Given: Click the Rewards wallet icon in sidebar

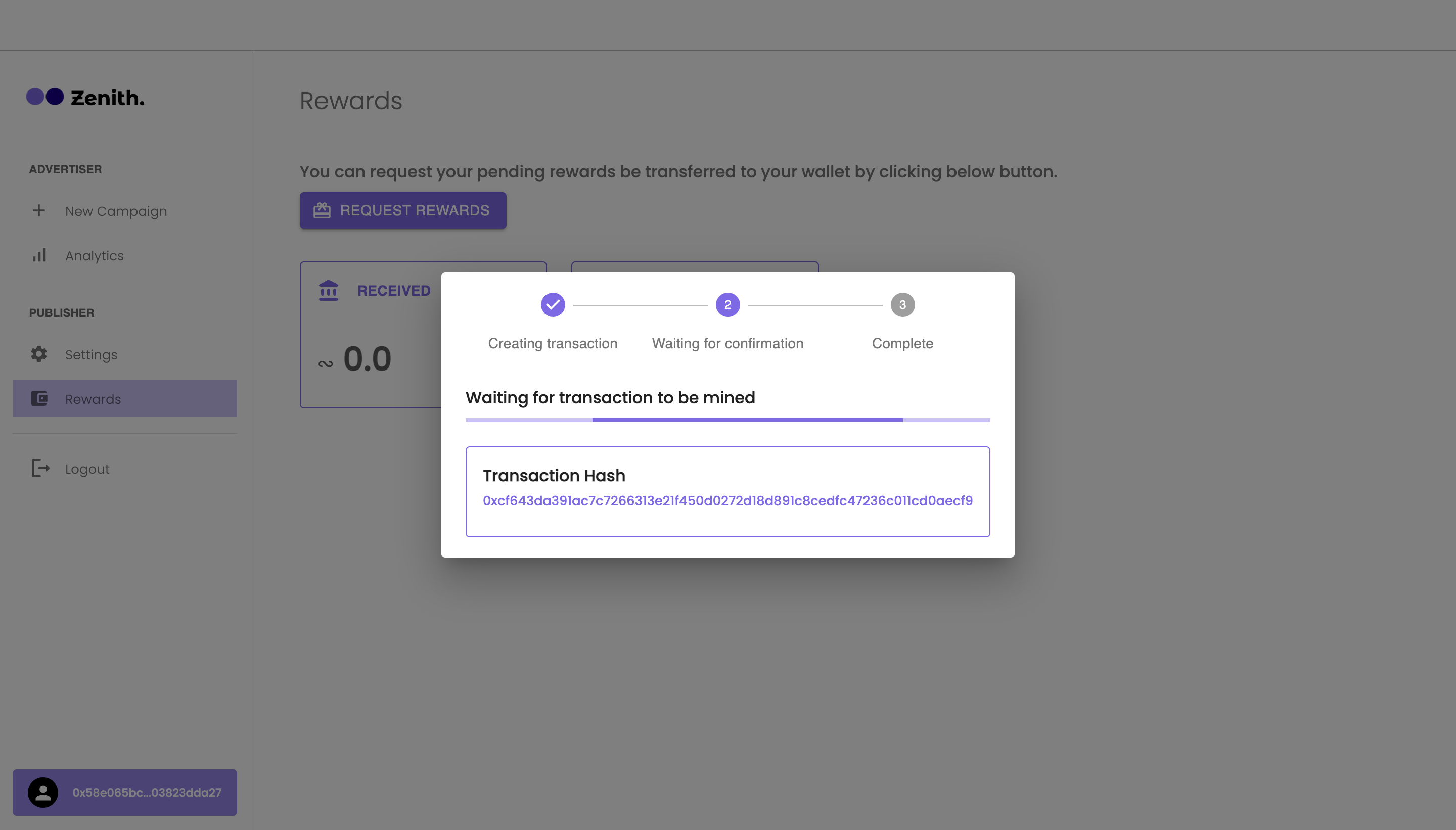Looking at the screenshot, I should [39, 398].
